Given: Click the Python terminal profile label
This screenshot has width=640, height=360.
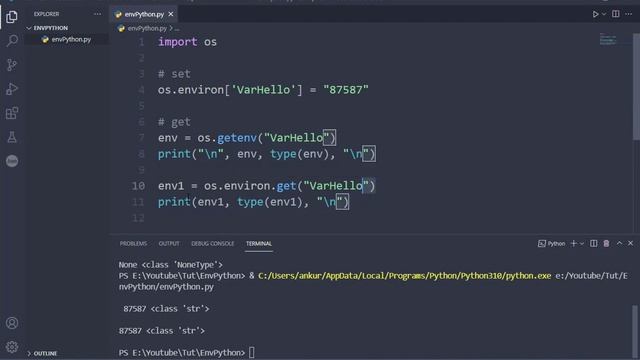Looking at the screenshot, I should click(x=551, y=243).
